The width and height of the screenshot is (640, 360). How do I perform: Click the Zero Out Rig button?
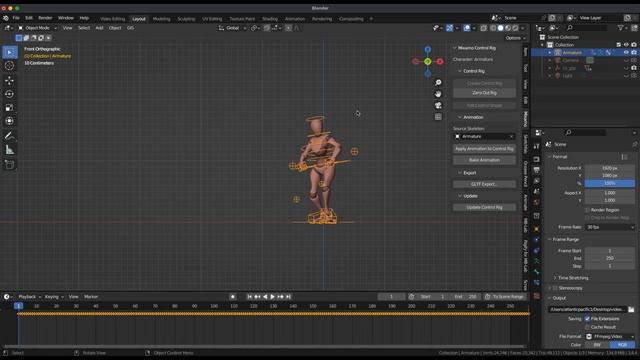tap(484, 93)
